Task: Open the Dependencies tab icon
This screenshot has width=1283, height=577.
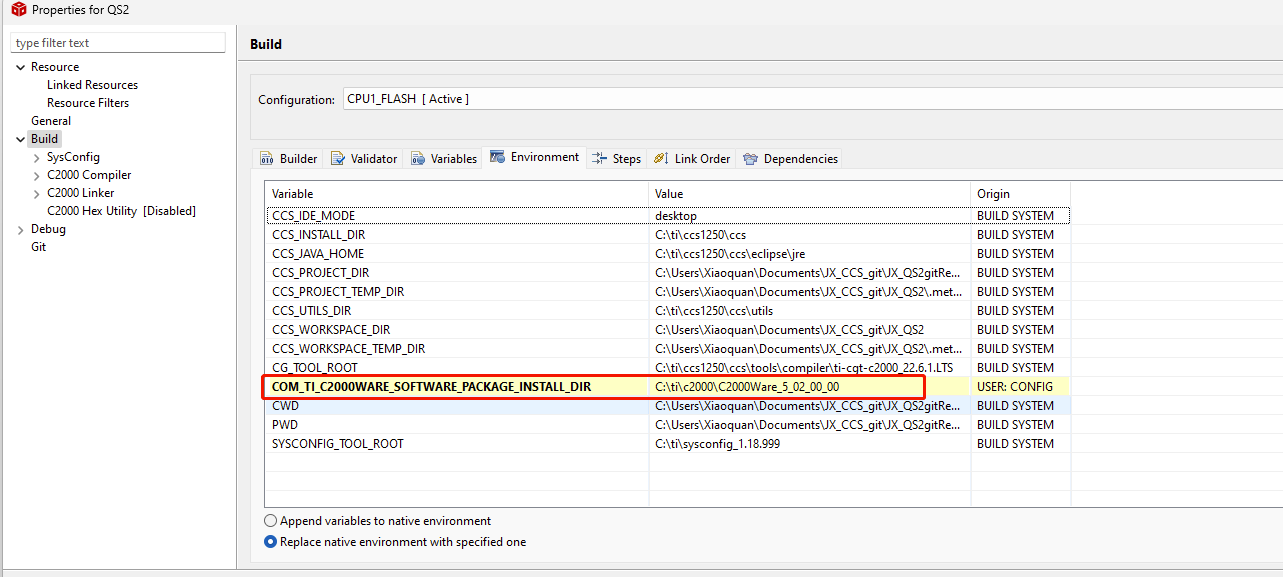Action: tap(752, 157)
